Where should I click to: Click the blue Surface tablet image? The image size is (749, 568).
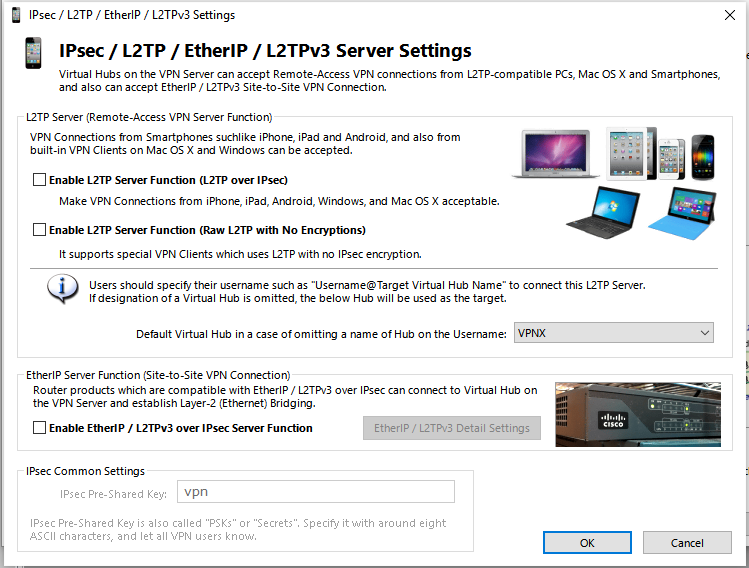682,213
